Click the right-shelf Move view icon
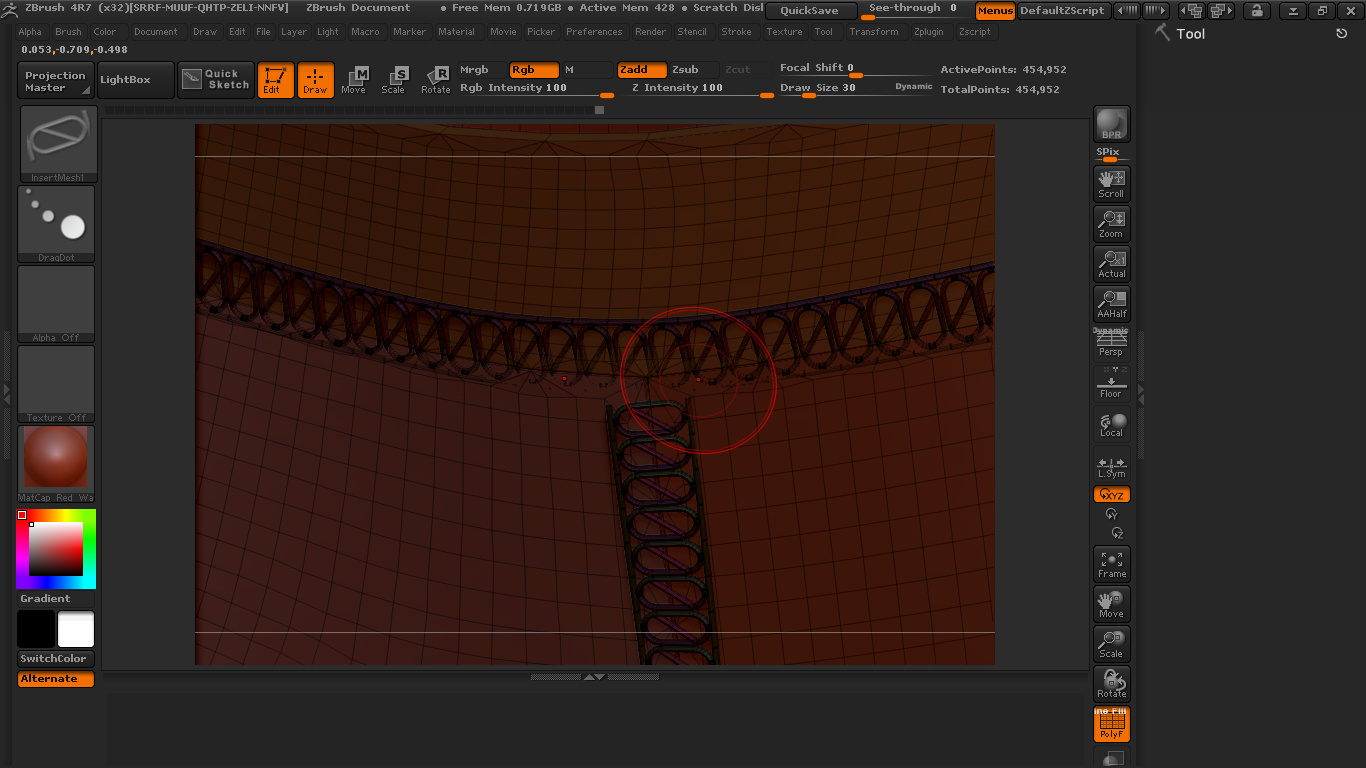Image resolution: width=1366 pixels, height=768 pixels. (1111, 604)
